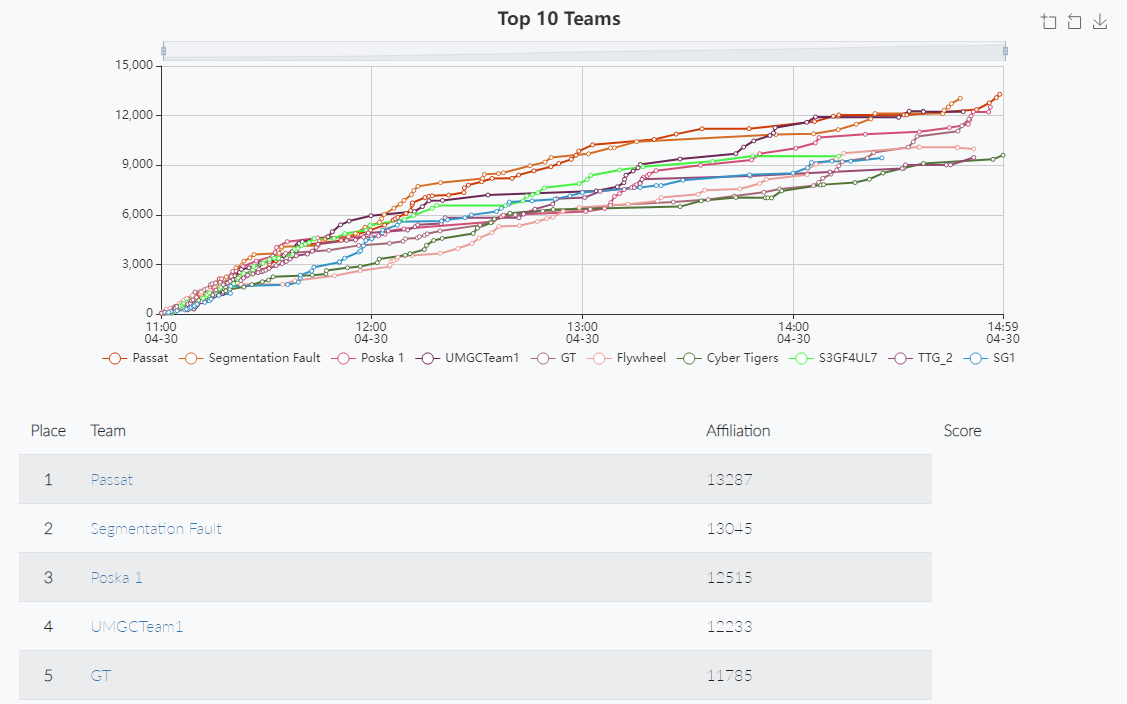The width and height of the screenshot is (1127, 704).
Task: Download the chart as an image
Action: click(1100, 22)
